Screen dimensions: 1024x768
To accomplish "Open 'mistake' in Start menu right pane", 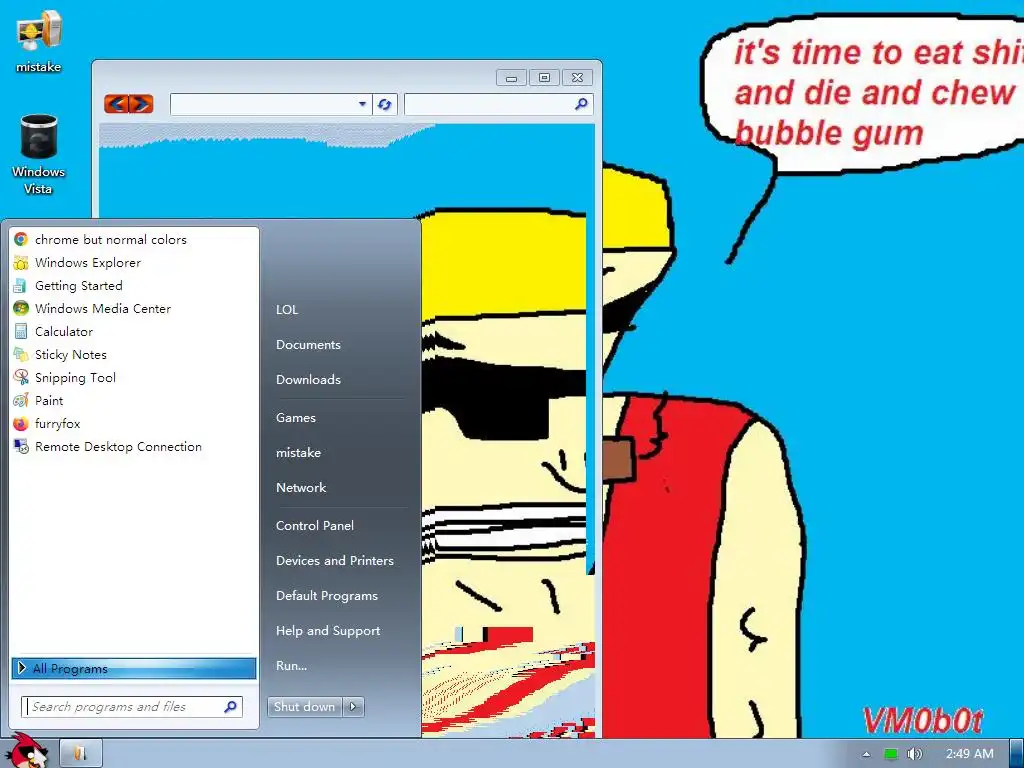I will pyautogui.click(x=298, y=453).
